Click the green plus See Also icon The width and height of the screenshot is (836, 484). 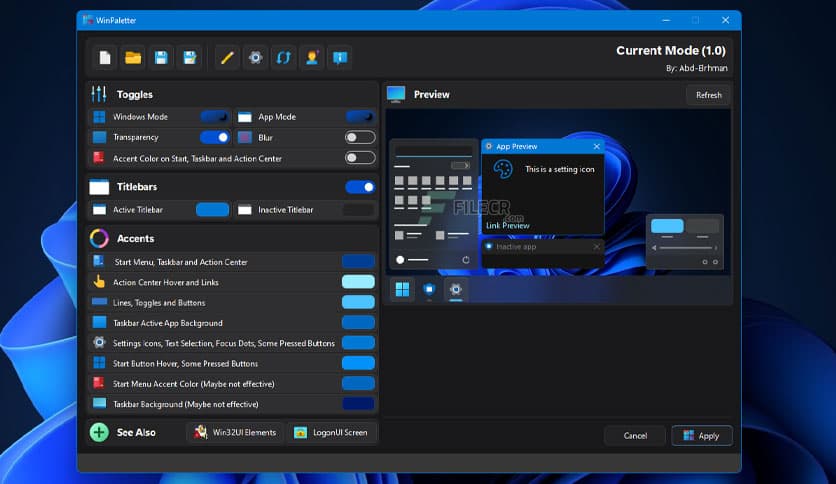click(x=99, y=432)
